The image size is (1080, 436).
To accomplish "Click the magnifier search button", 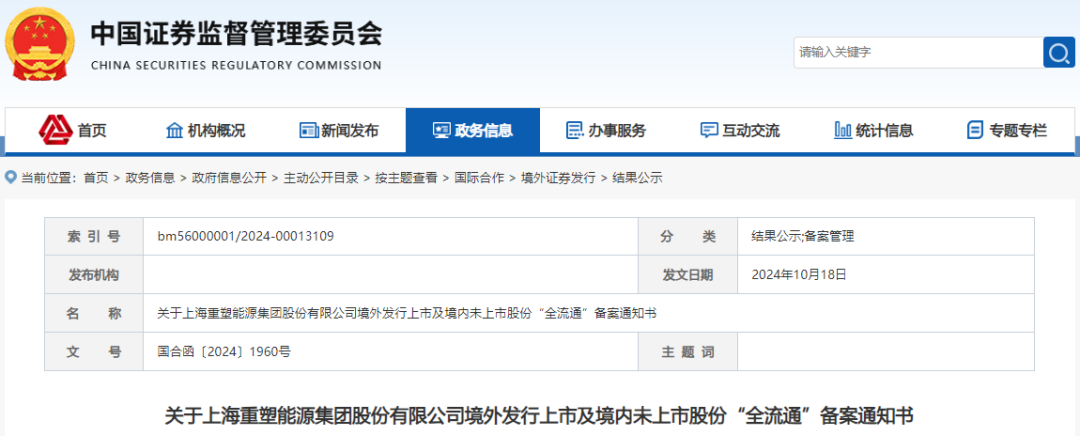I will click(1059, 52).
